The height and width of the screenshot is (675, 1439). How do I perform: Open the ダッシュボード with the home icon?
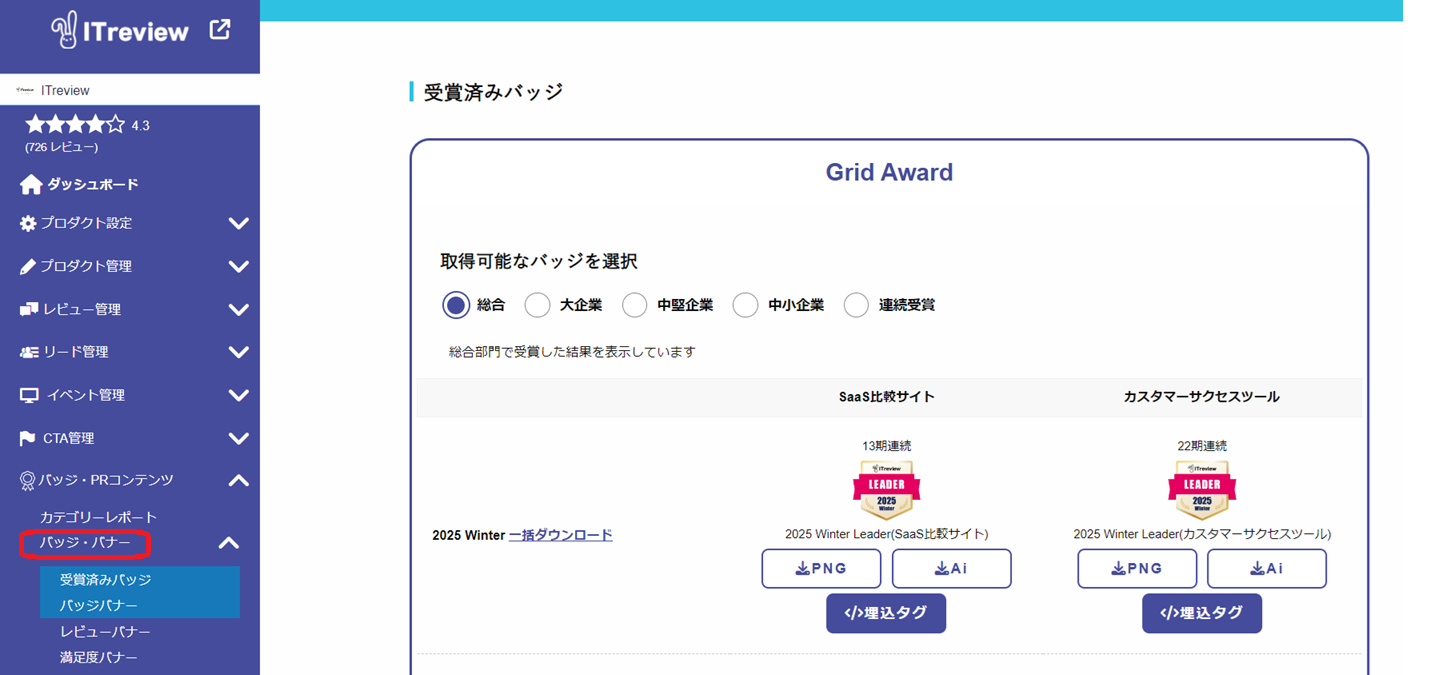tap(28, 183)
